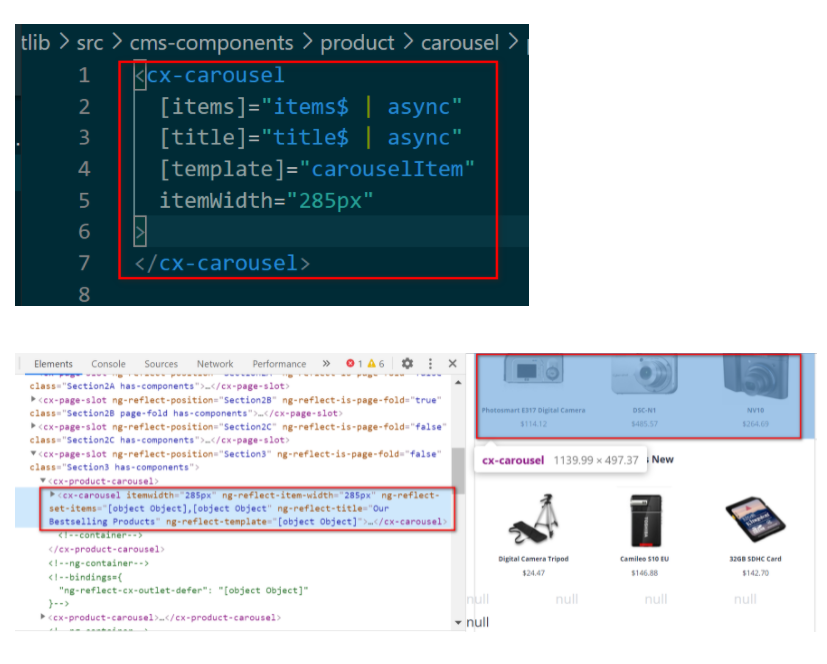The height and width of the screenshot is (664, 827).
Task: Open the Network tab
Action: [215, 364]
